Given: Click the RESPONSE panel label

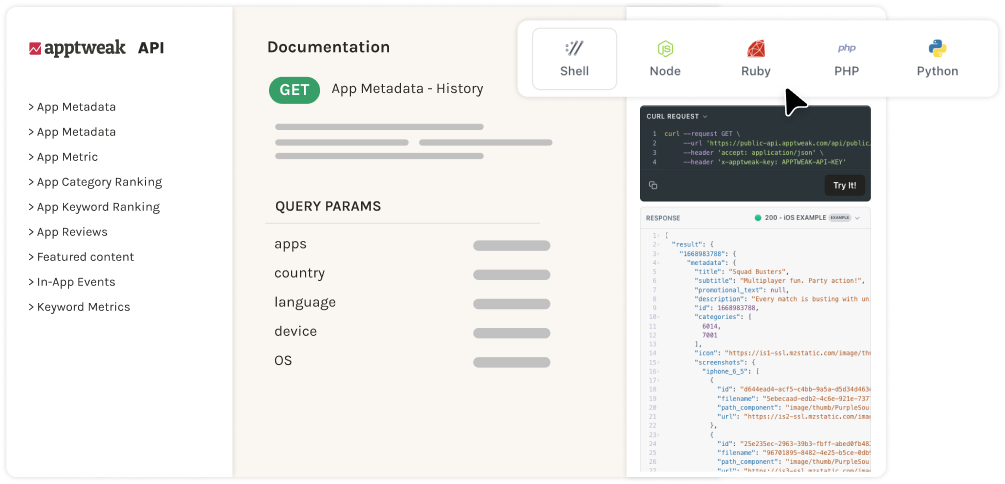Looking at the screenshot, I should coord(663,218).
